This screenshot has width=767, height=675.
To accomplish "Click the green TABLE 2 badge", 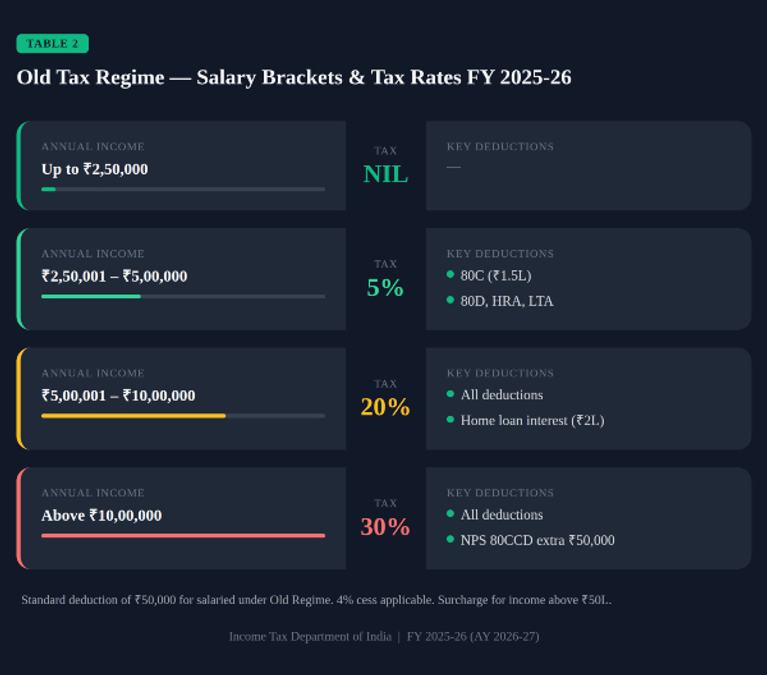I will (x=52, y=44).
